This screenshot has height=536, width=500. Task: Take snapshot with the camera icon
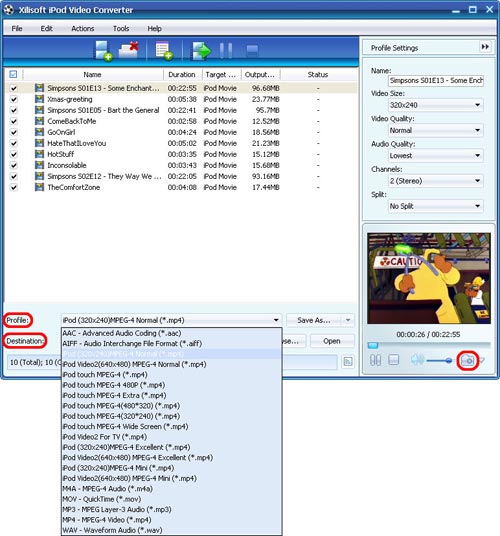[468, 360]
